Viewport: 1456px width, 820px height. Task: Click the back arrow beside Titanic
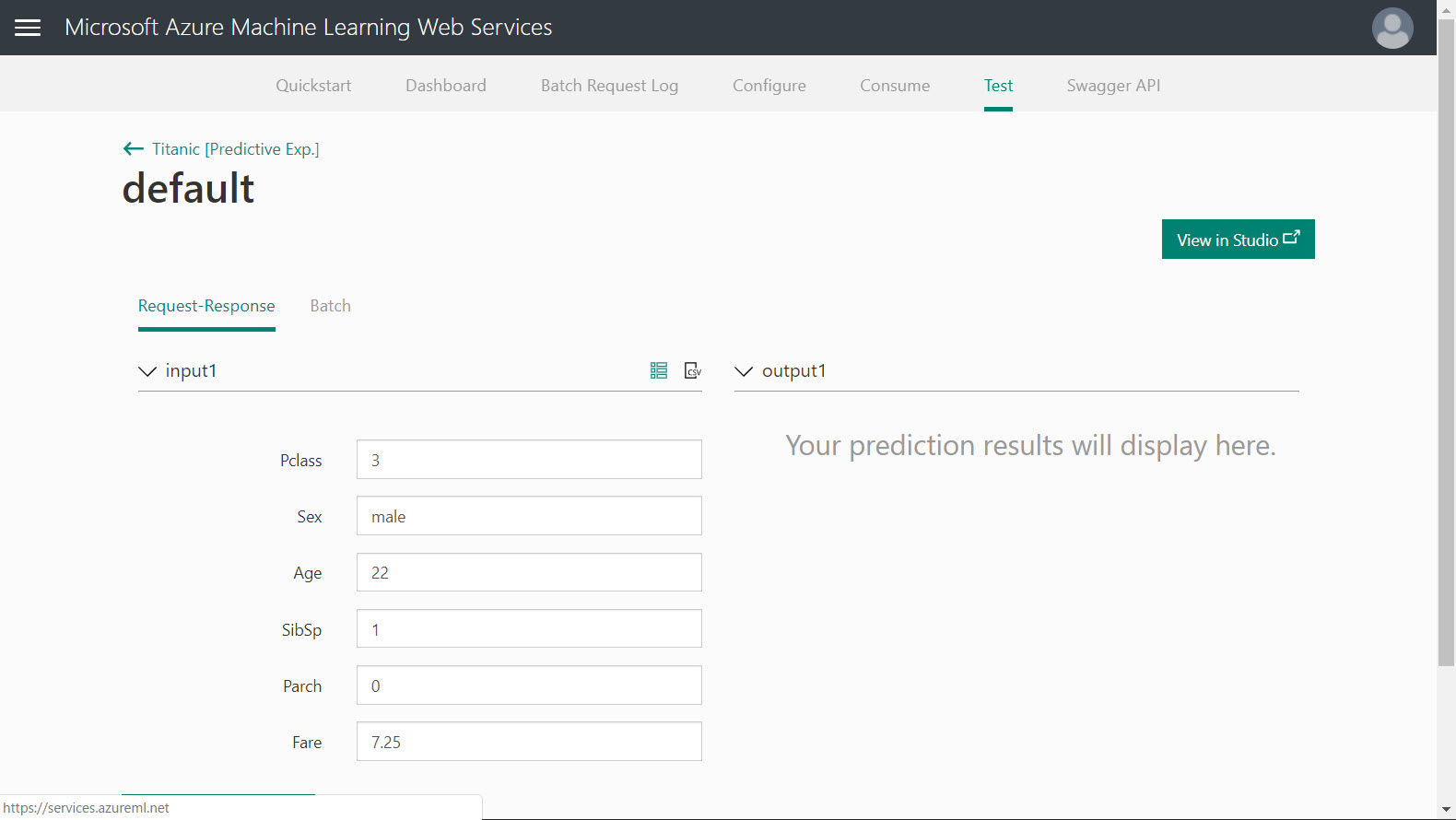click(134, 148)
